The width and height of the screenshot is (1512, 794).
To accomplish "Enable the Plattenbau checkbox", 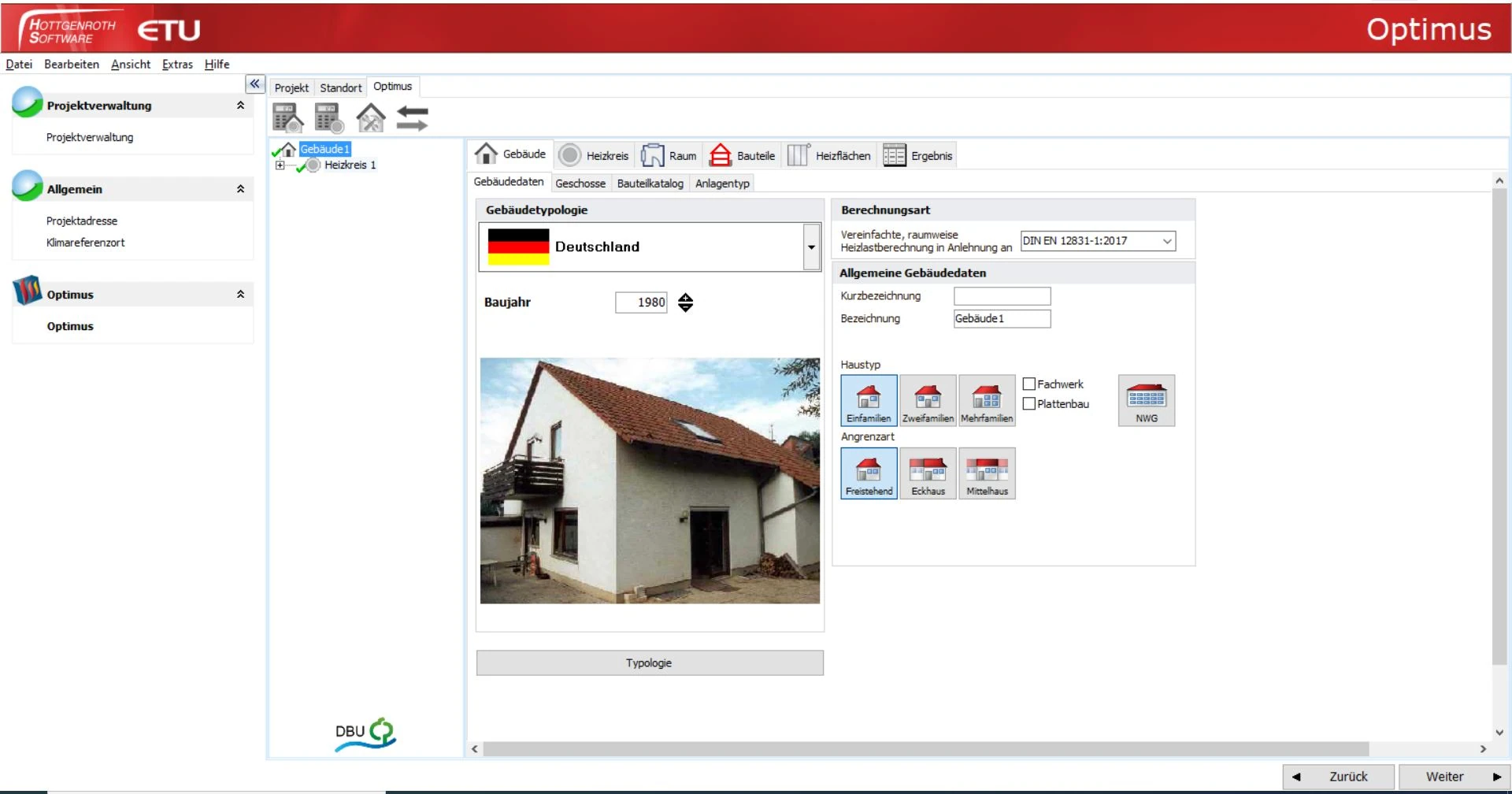I will click(x=1028, y=404).
